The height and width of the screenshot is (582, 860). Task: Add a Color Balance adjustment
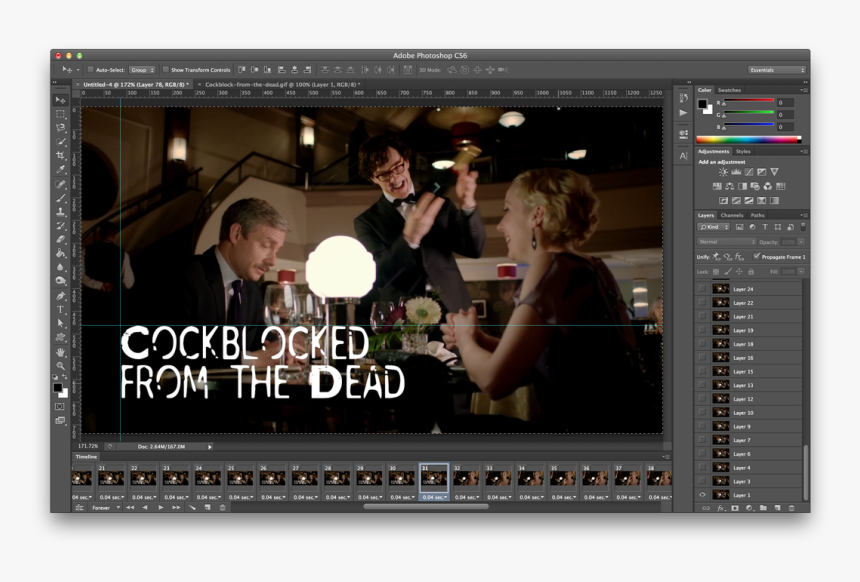coord(729,187)
